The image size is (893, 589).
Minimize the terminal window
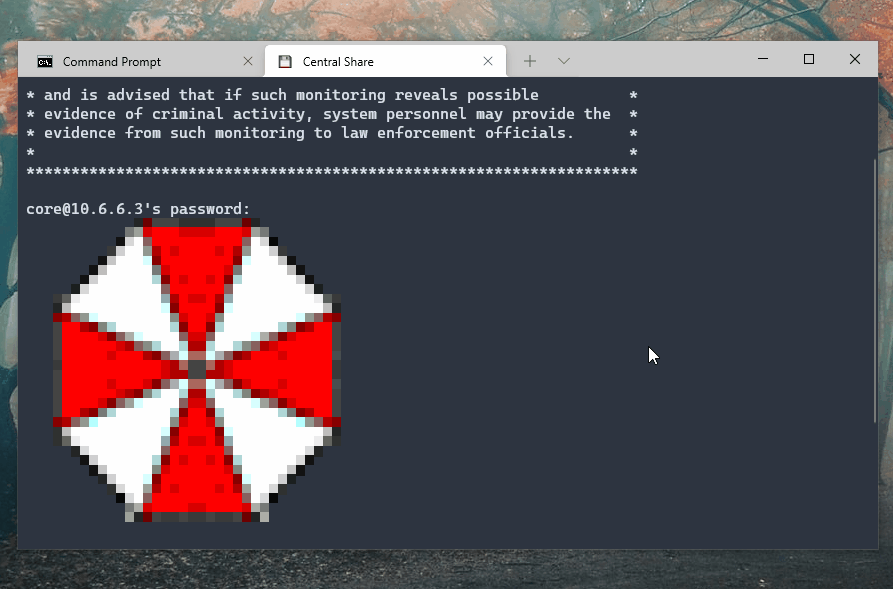coord(763,59)
